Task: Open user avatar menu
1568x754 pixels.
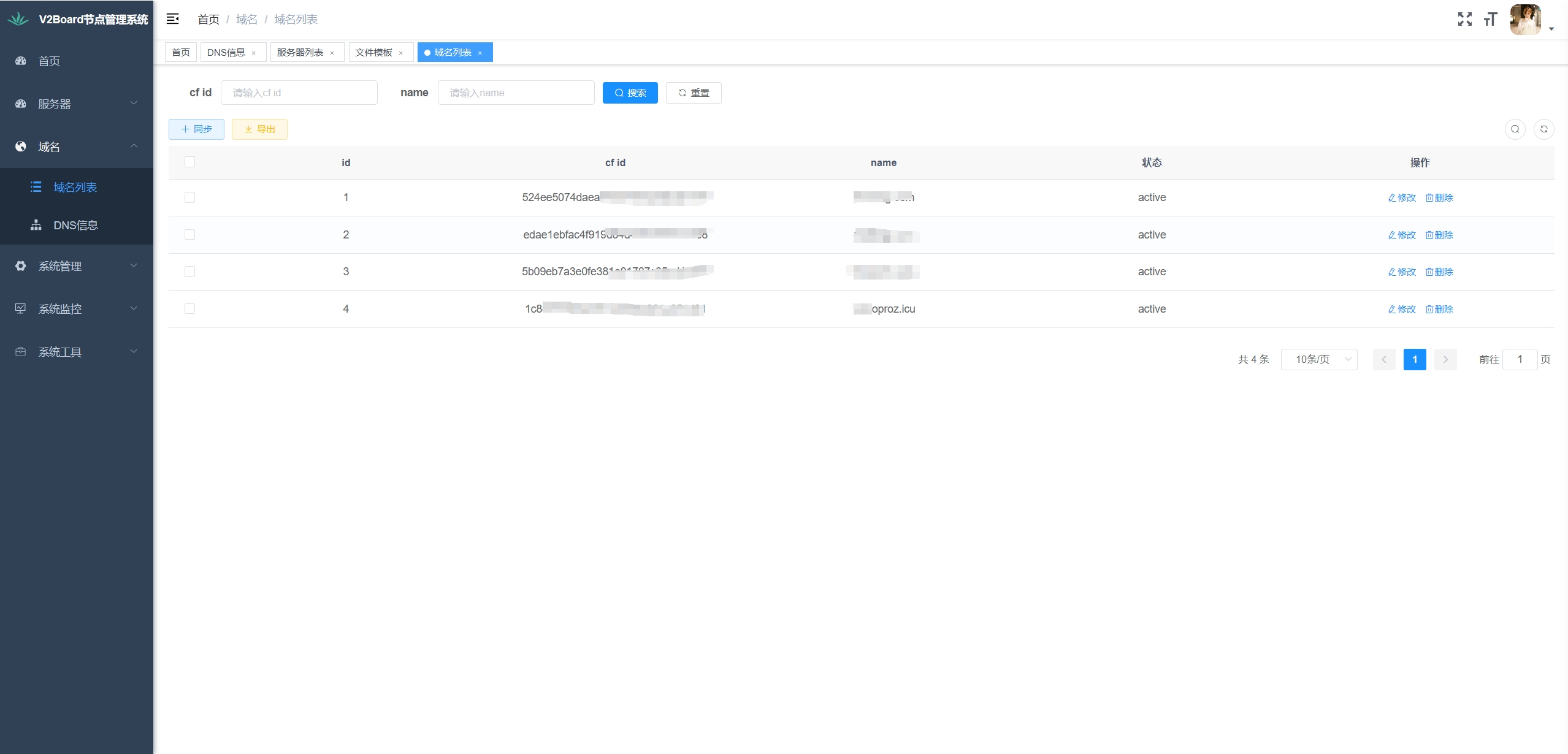Action: pyautogui.click(x=1526, y=20)
